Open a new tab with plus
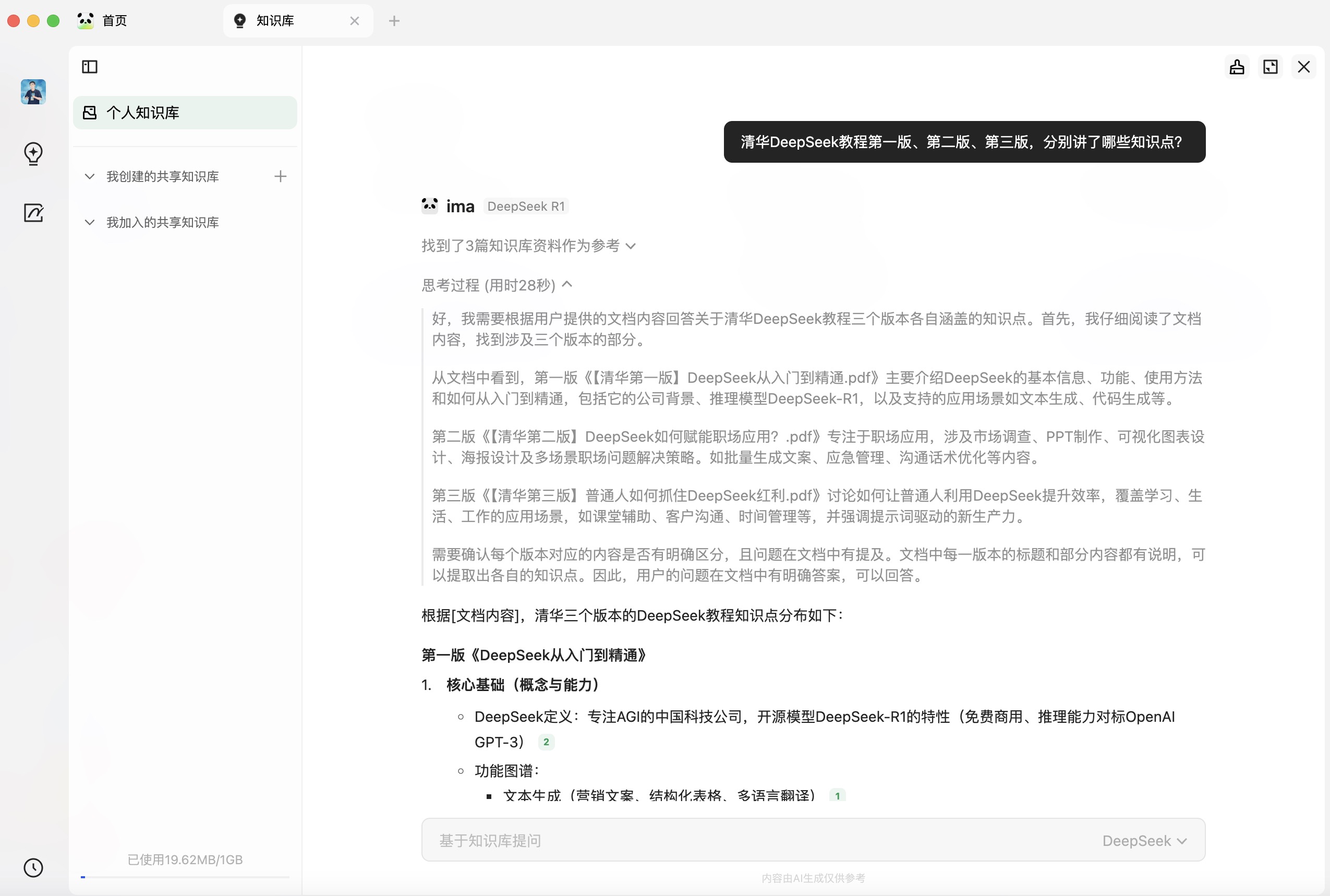 pyautogui.click(x=394, y=21)
